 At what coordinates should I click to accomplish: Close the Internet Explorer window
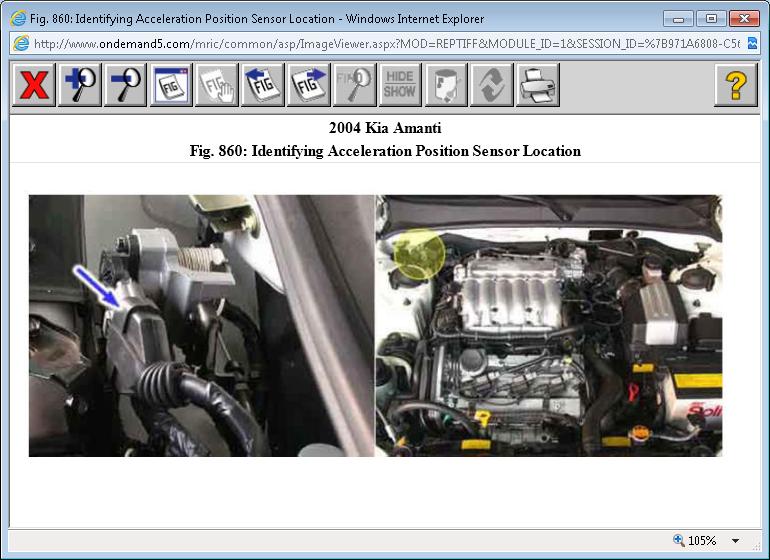744,19
